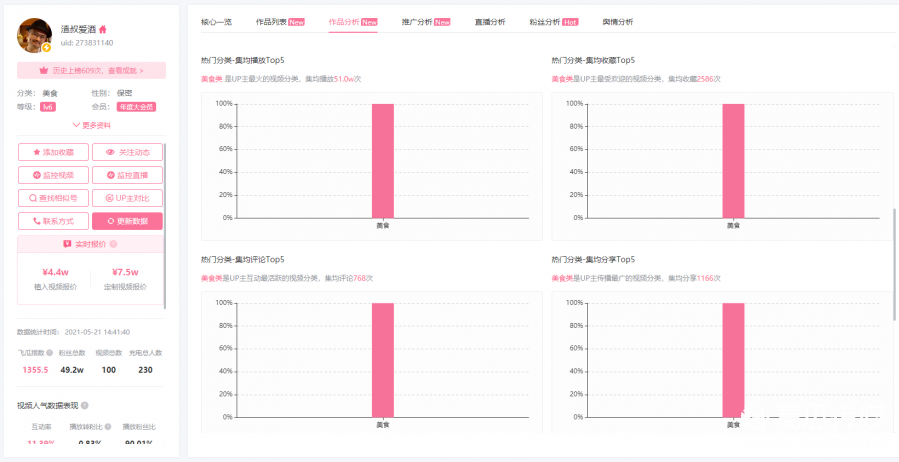Click the help icon next to 实时报价
The height and width of the screenshot is (462, 899).
click(x=113, y=244)
